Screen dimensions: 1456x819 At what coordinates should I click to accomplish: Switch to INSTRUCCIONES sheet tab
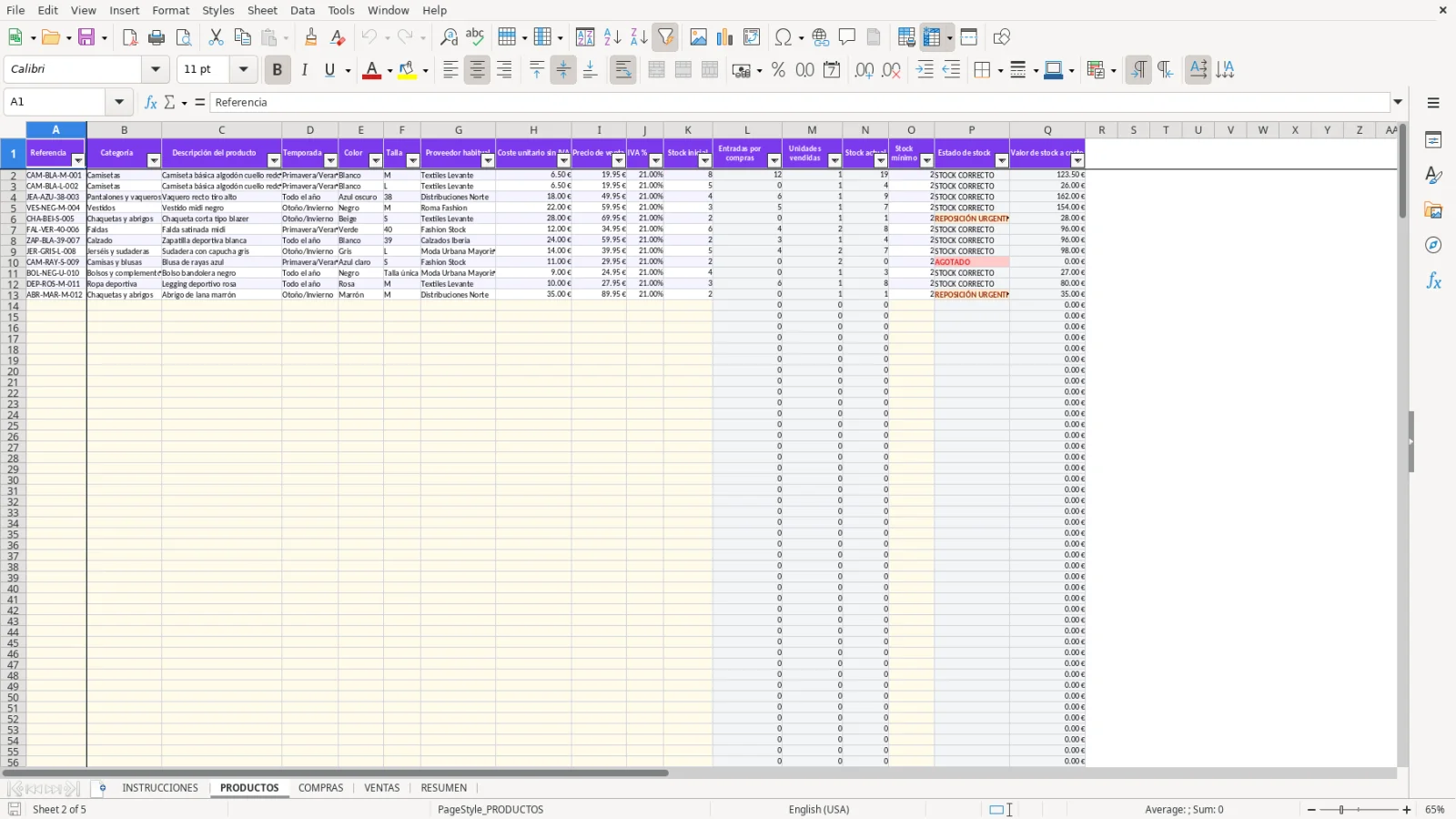pyautogui.click(x=160, y=788)
